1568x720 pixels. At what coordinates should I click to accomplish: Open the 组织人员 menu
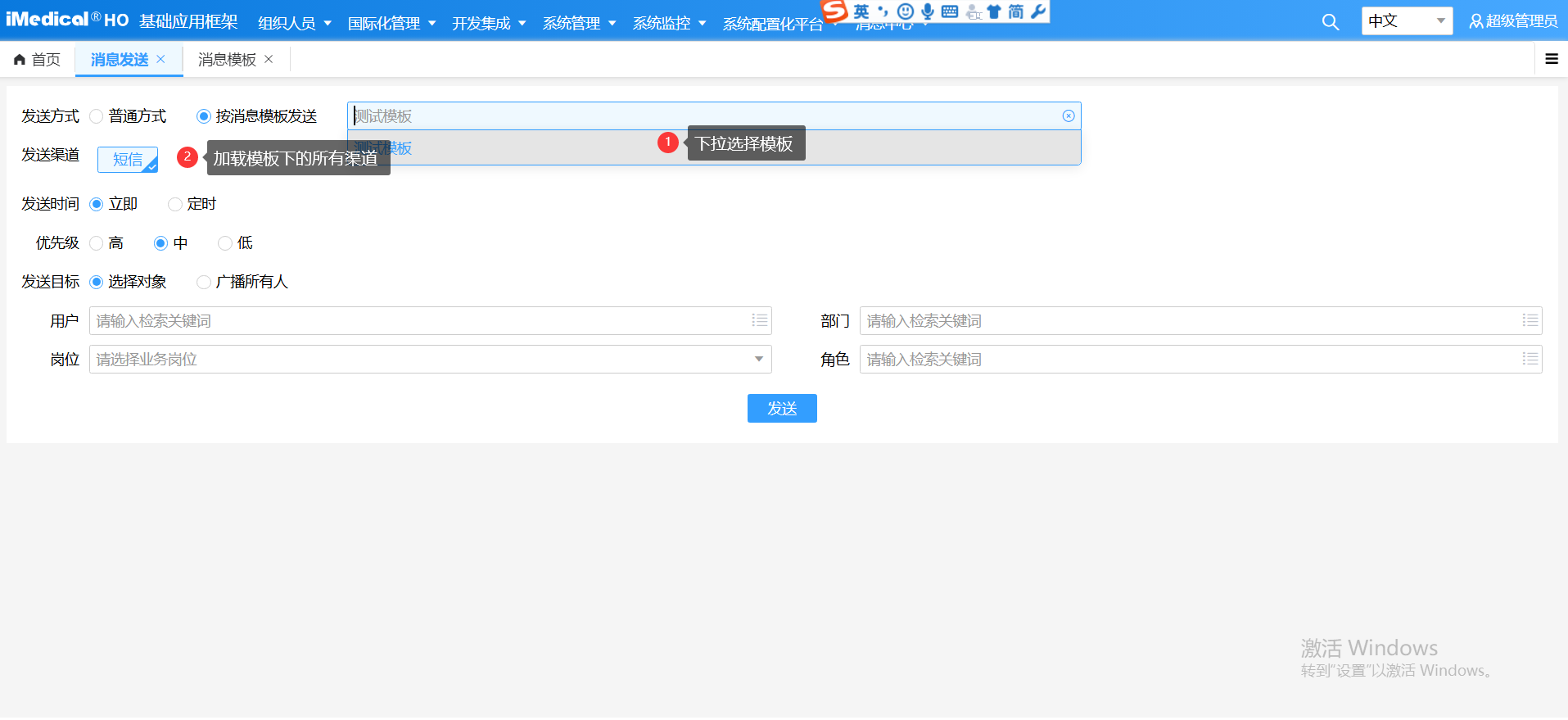pyautogui.click(x=294, y=23)
